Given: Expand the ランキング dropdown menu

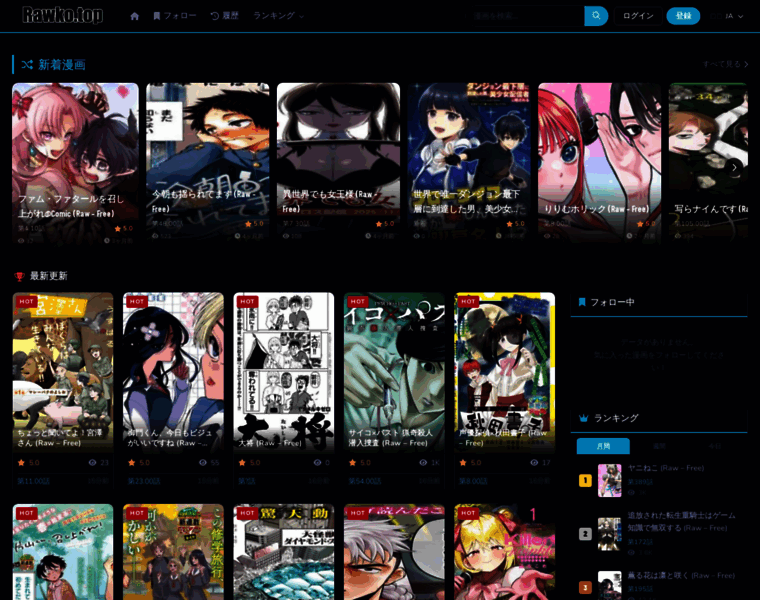Looking at the screenshot, I should pos(279,16).
